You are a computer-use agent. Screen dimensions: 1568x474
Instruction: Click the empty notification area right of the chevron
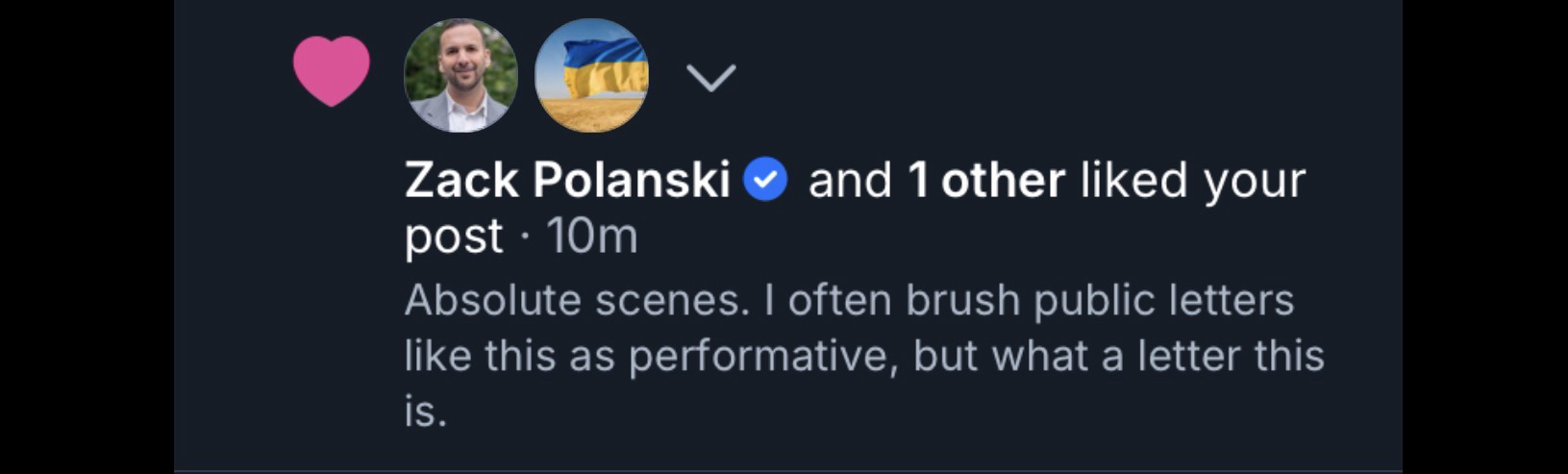1058,77
